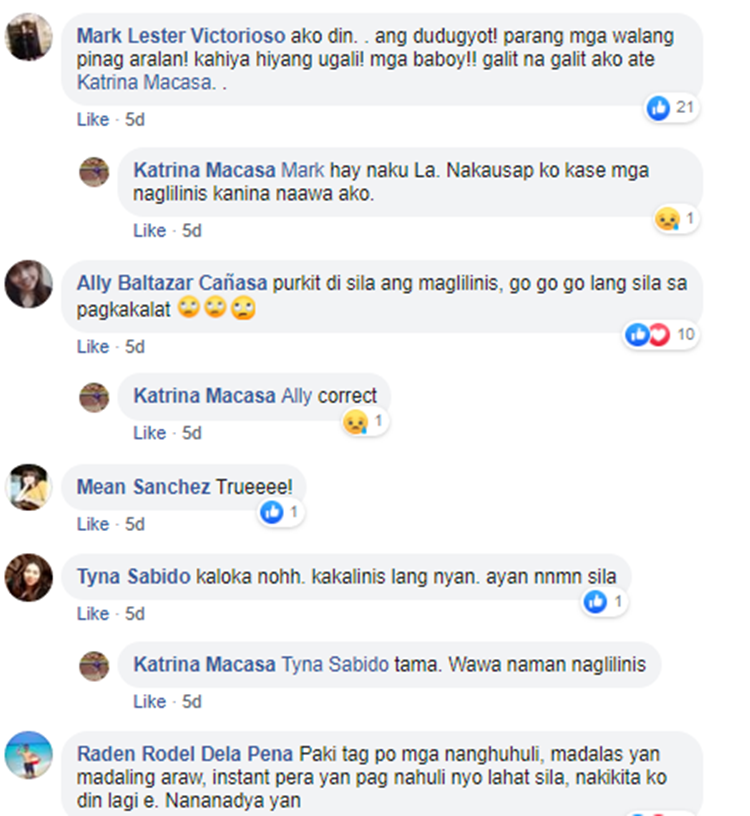Click the like and heart reactions showing 10
Screen dimensions: 750x816
click(x=660, y=335)
